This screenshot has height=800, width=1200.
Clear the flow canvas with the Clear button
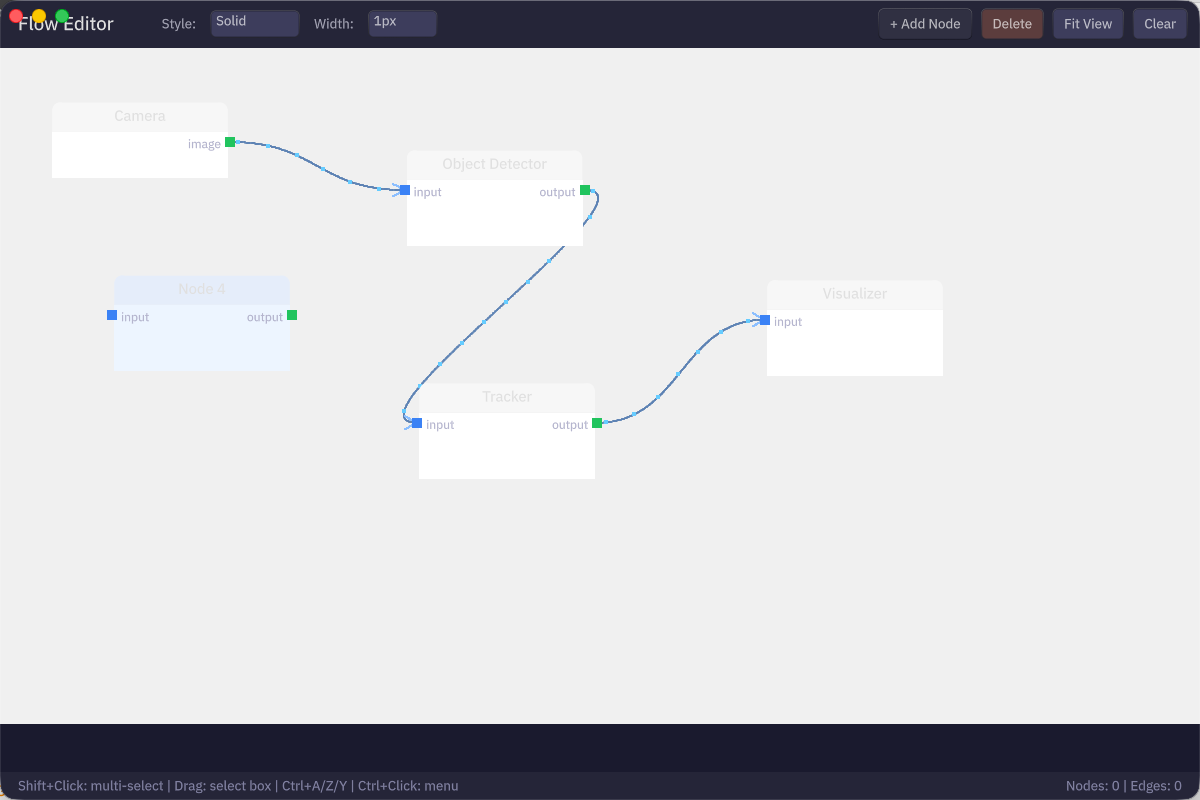pos(1159,22)
